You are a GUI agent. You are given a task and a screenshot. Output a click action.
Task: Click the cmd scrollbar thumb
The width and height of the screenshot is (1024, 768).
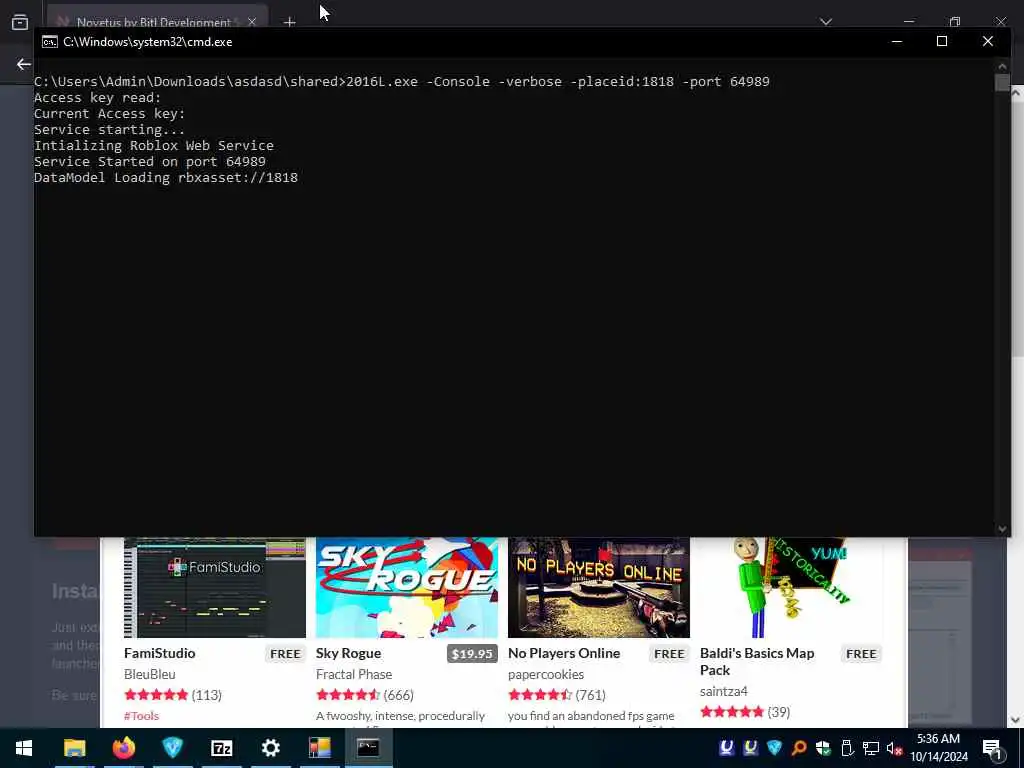pos(1002,83)
